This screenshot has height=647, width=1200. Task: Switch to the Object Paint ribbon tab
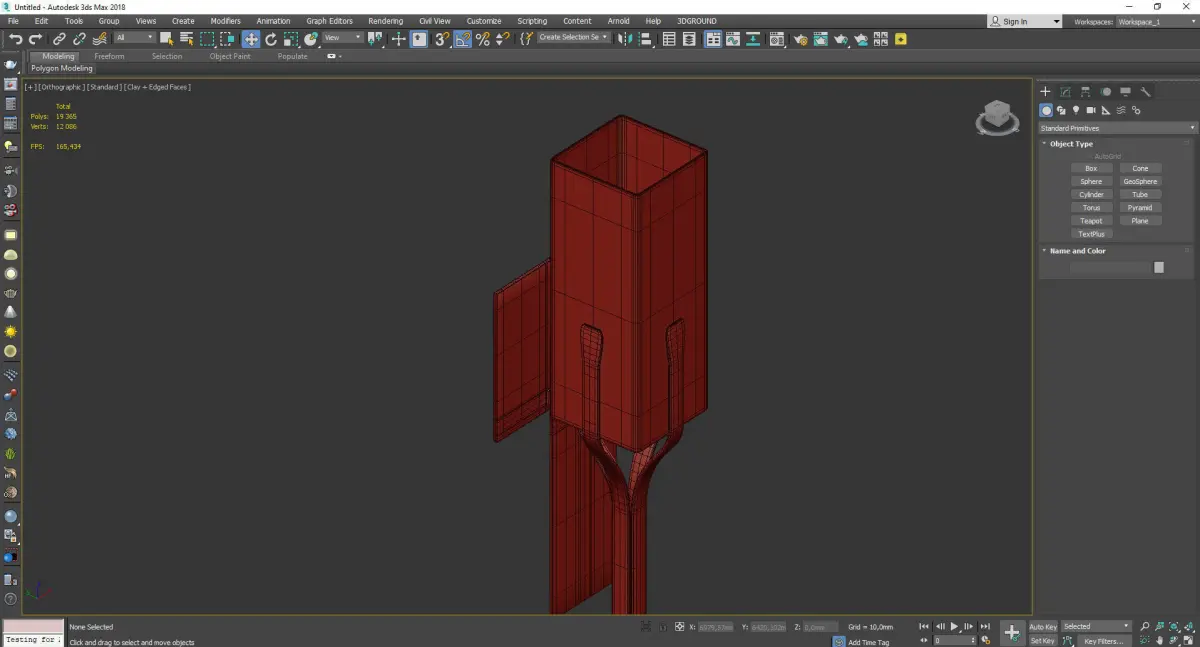(230, 57)
